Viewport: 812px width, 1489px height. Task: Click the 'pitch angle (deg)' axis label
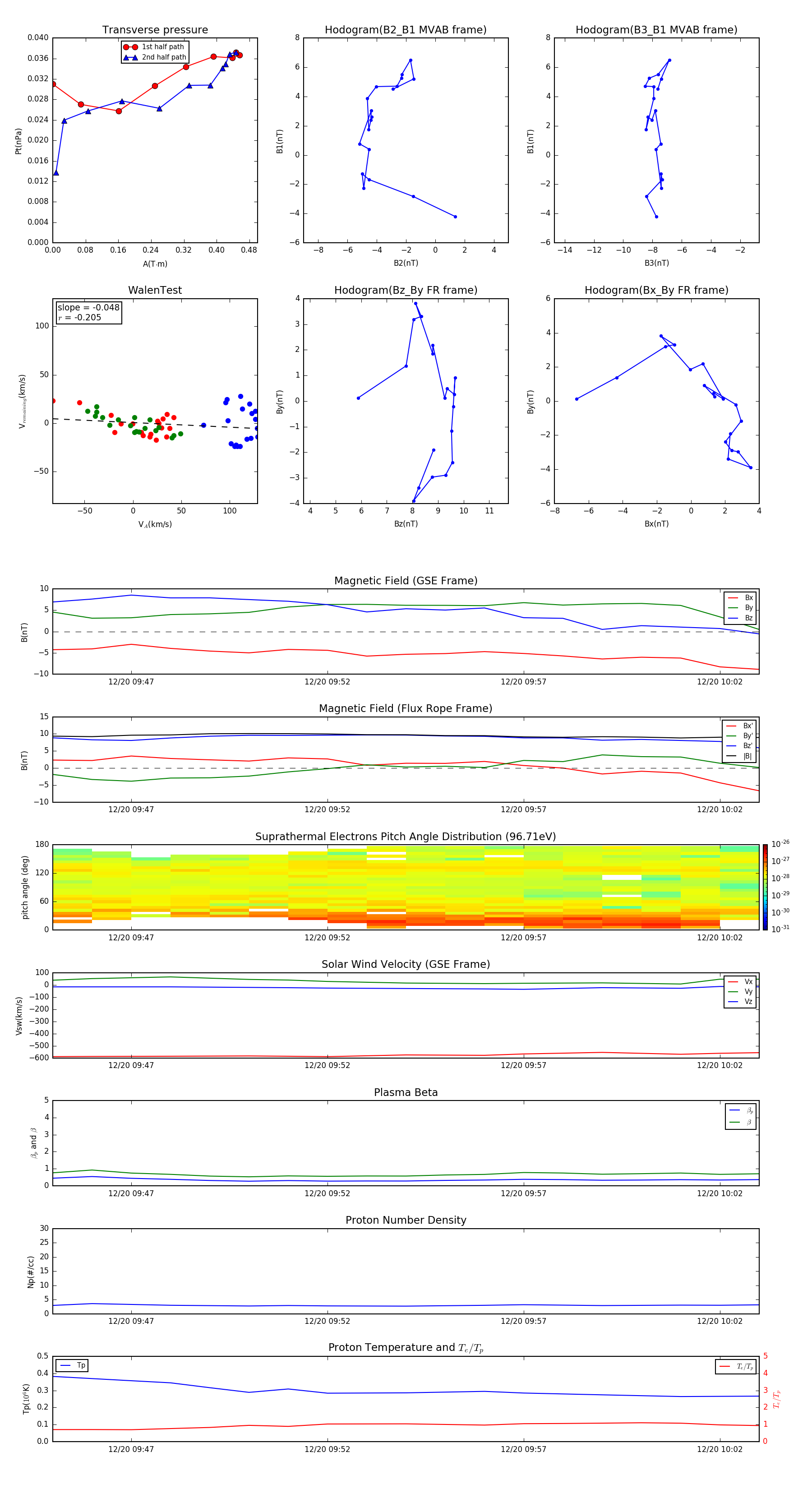[25, 887]
